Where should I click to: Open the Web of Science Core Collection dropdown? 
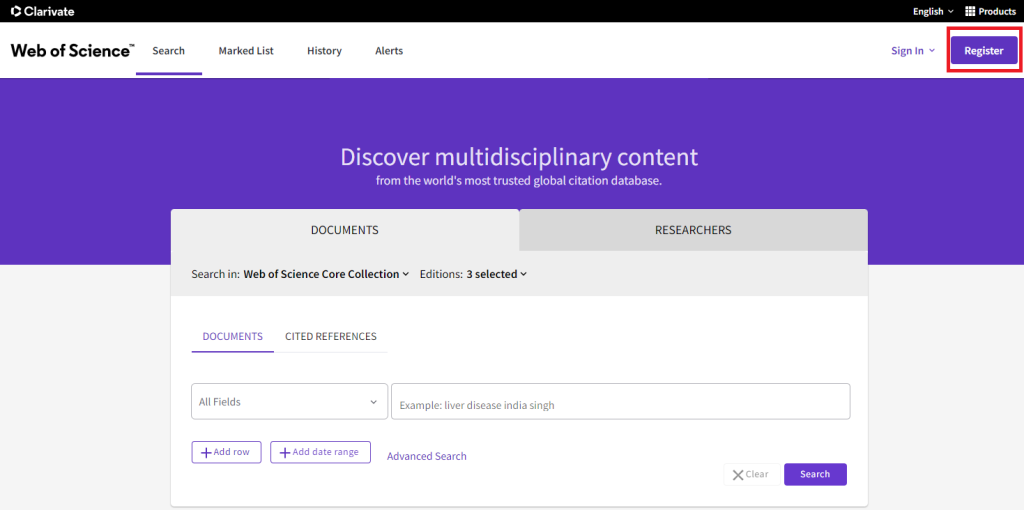point(327,274)
